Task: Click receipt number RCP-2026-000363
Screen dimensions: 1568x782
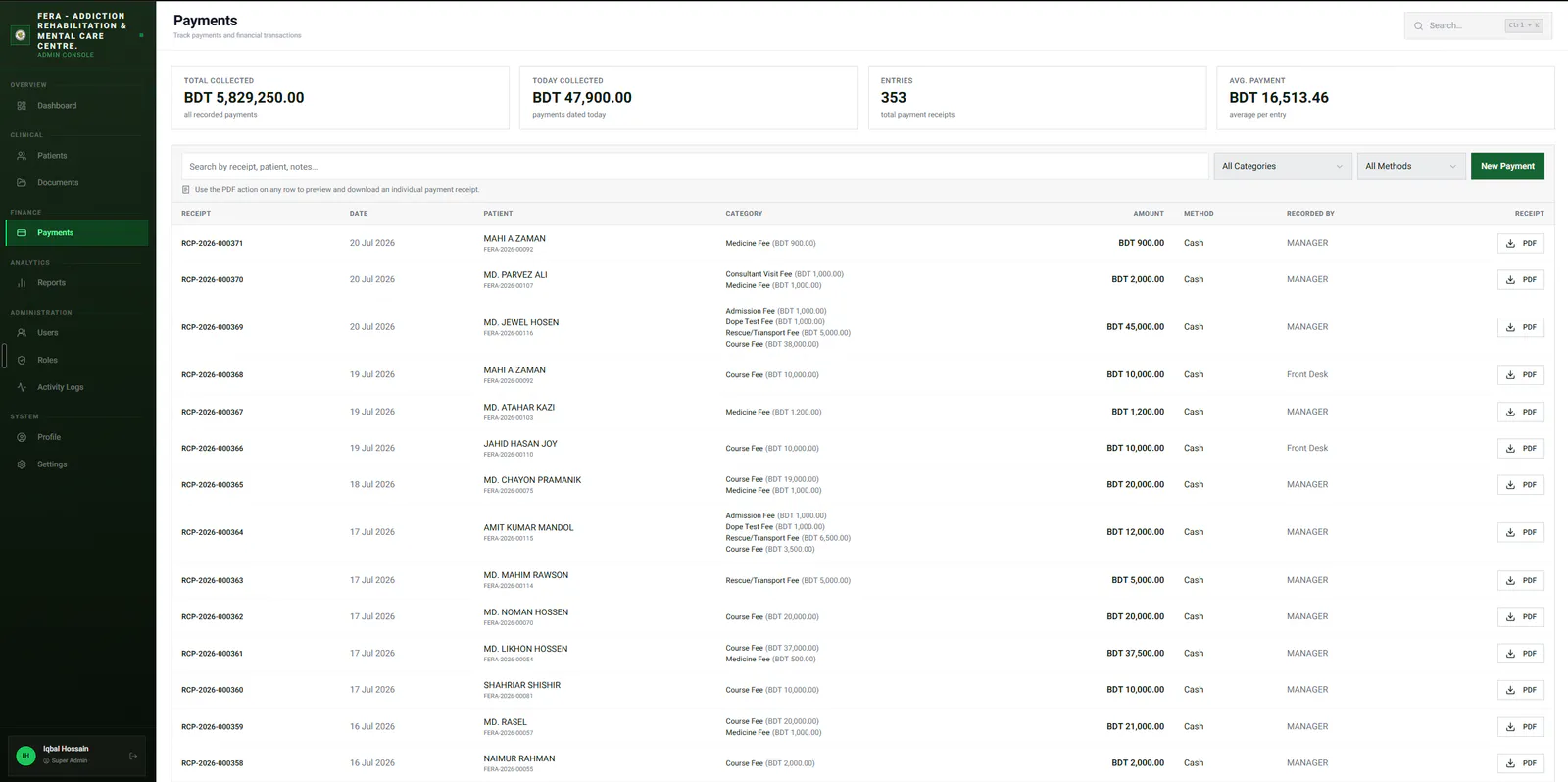Action: pyautogui.click(x=213, y=581)
